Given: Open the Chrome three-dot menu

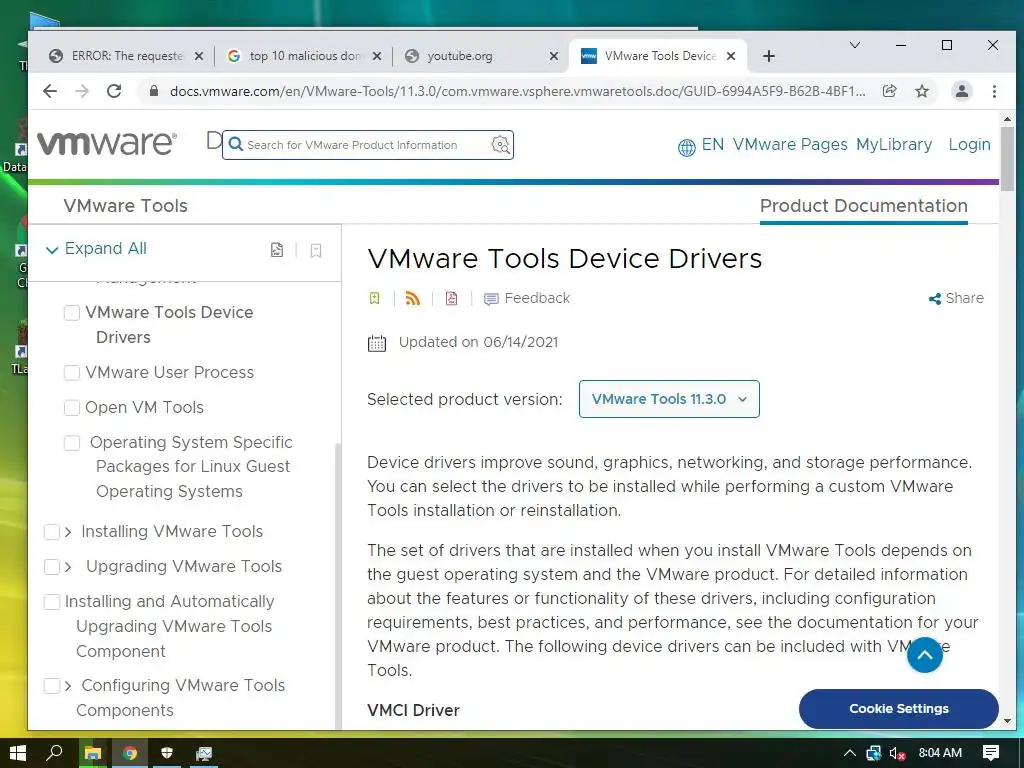Looking at the screenshot, I should click(x=994, y=91).
